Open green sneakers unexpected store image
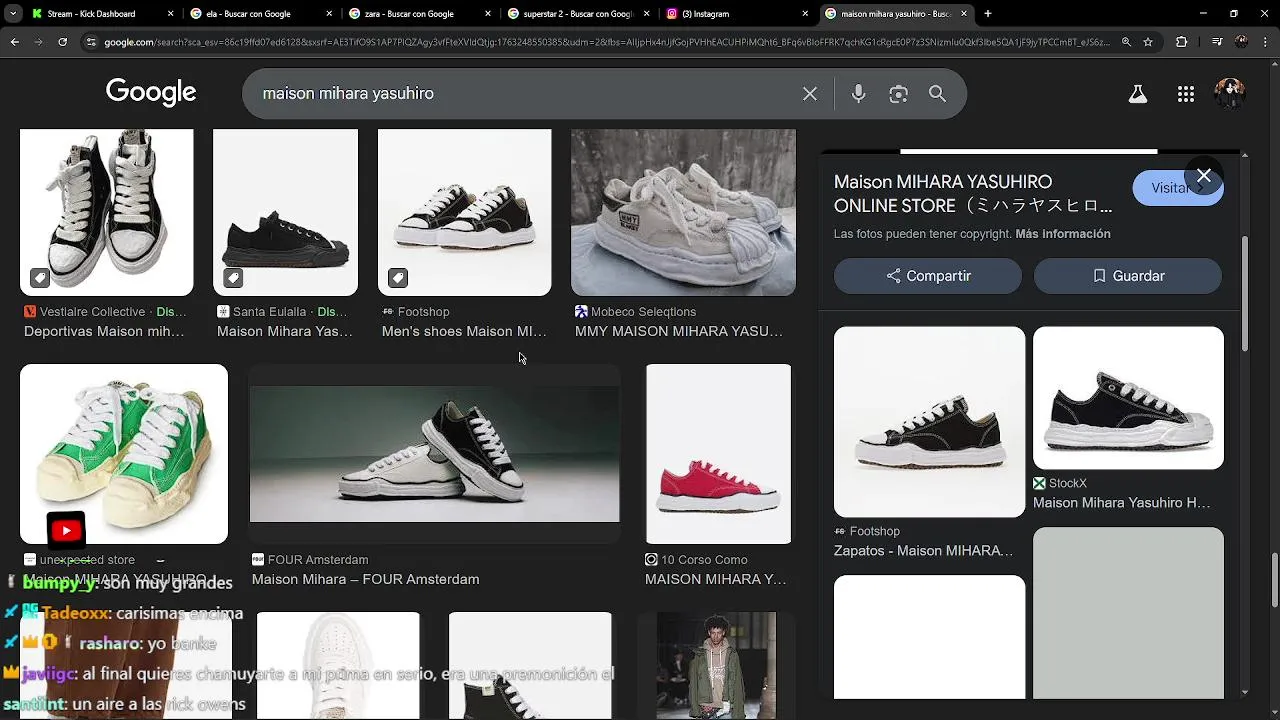 point(124,454)
